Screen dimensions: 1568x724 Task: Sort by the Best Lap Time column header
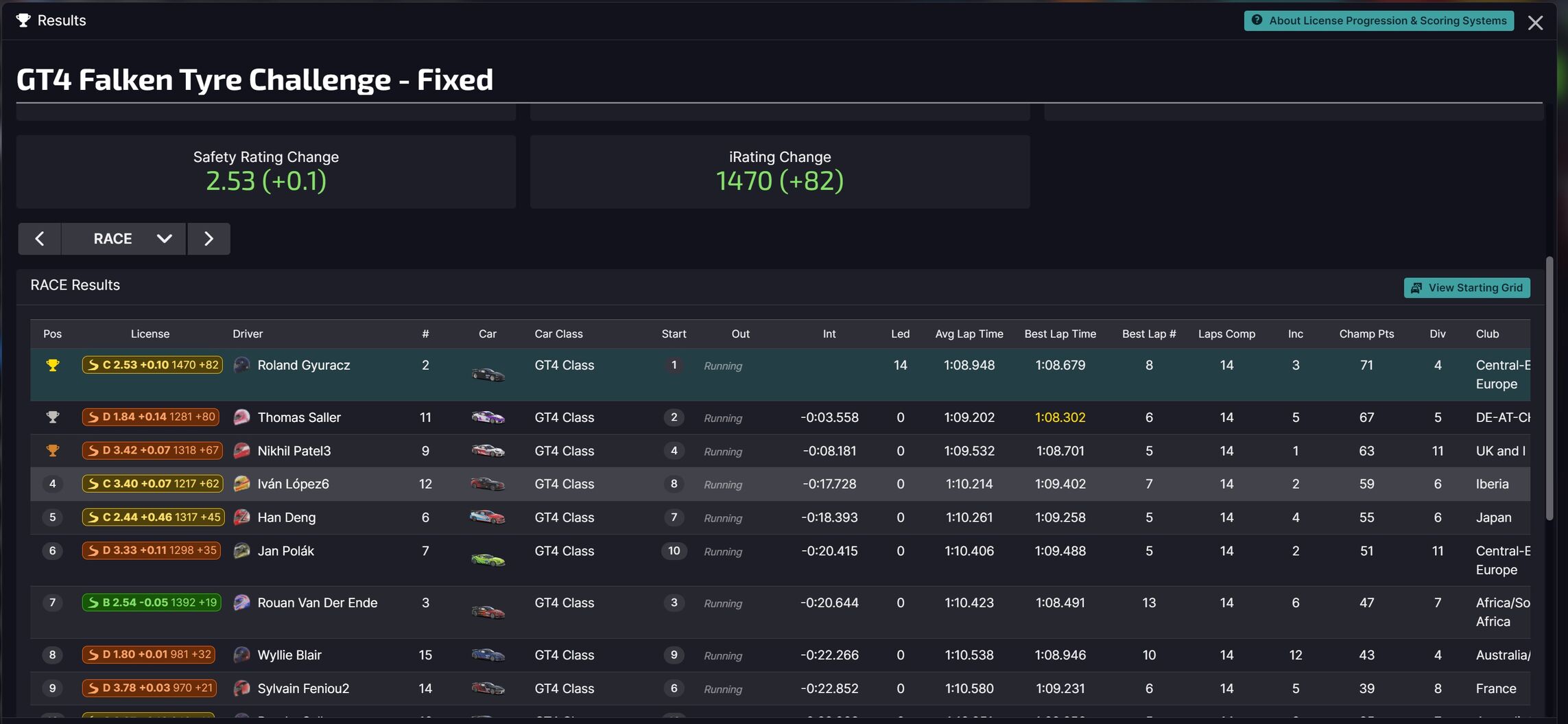coord(1060,334)
